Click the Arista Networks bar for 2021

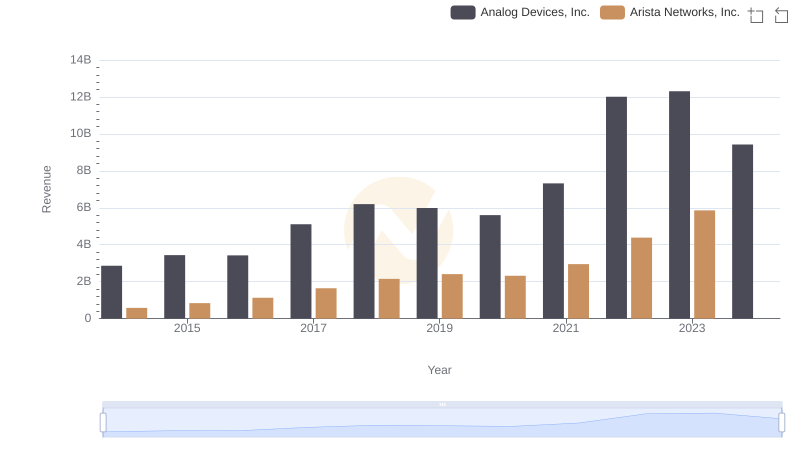click(x=579, y=291)
